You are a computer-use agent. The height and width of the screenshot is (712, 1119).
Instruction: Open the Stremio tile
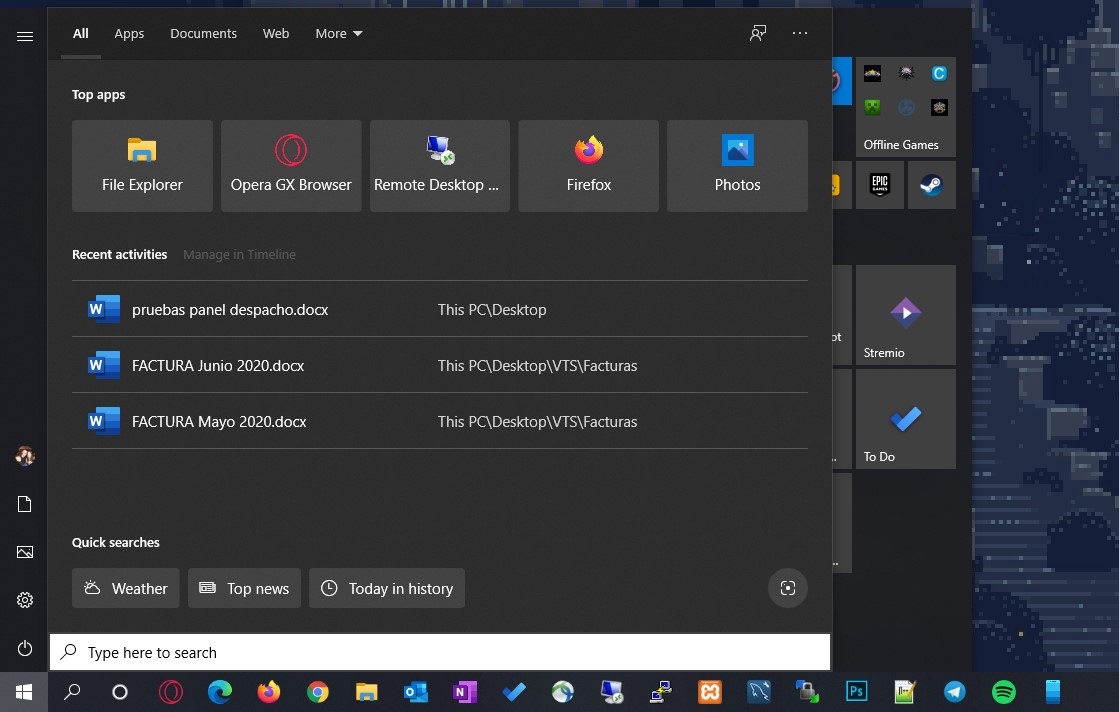(x=906, y=315)
